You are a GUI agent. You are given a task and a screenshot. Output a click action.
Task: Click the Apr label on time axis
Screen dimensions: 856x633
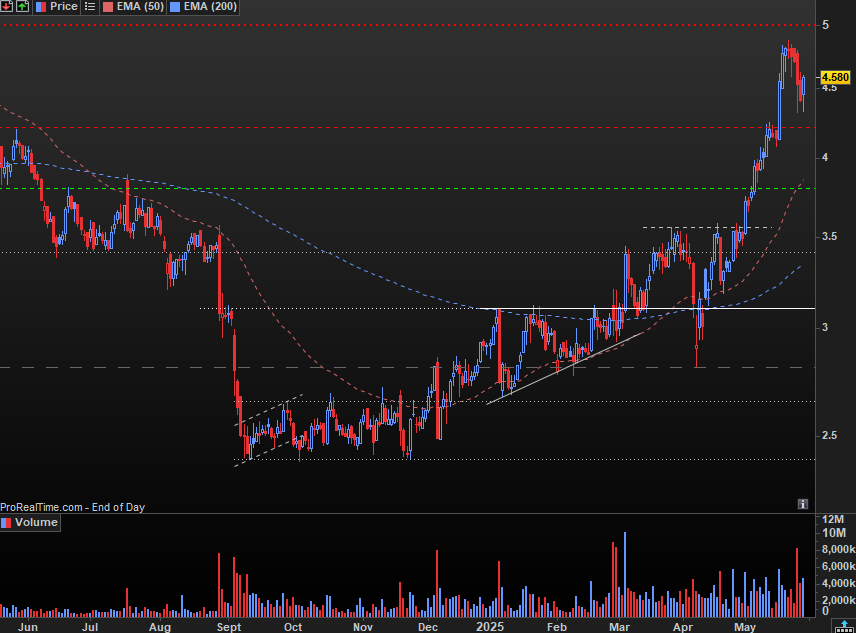point(682,627)
